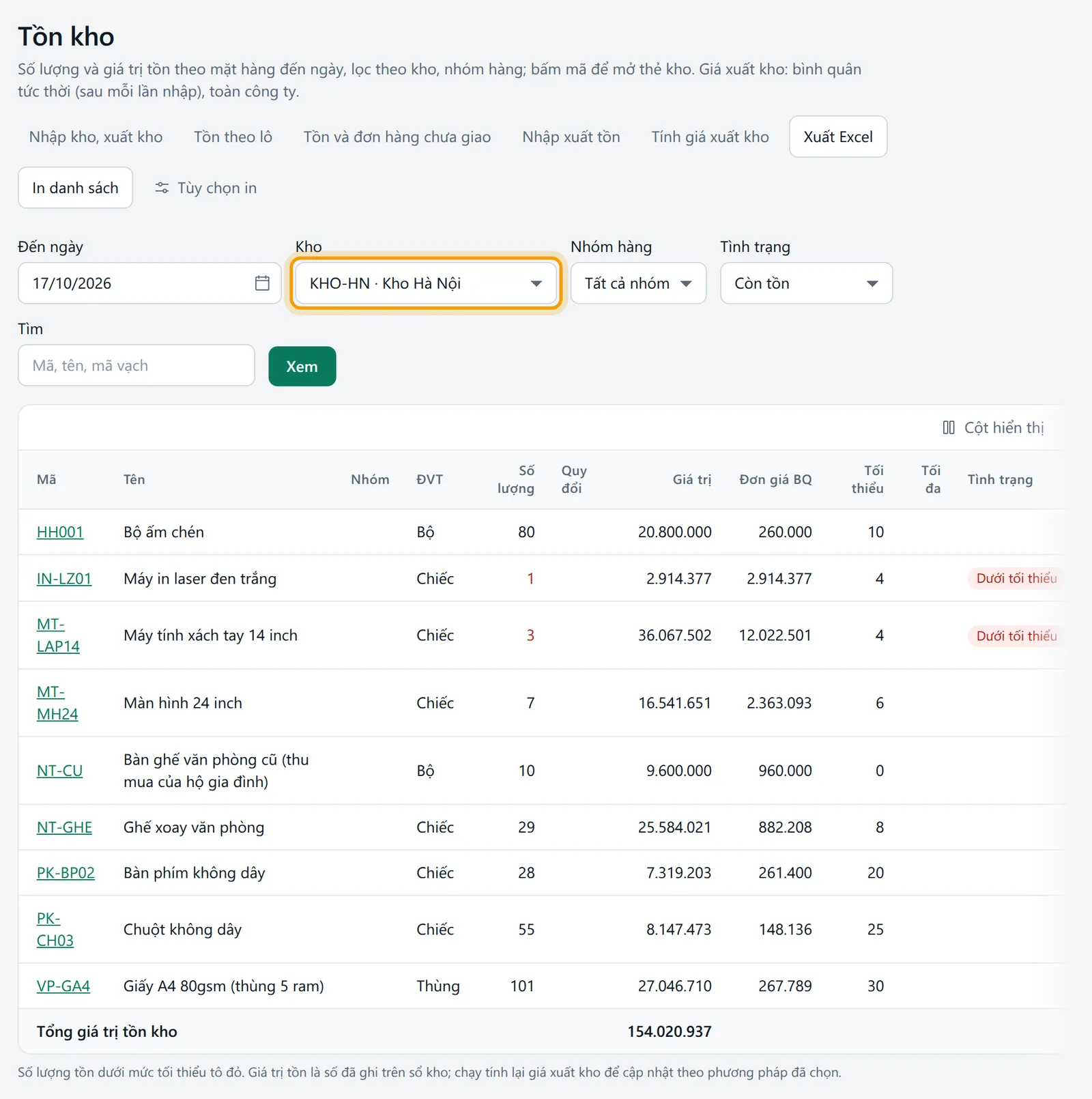Click the Mã, tên, mã vạch search box

tap(136, 365)
